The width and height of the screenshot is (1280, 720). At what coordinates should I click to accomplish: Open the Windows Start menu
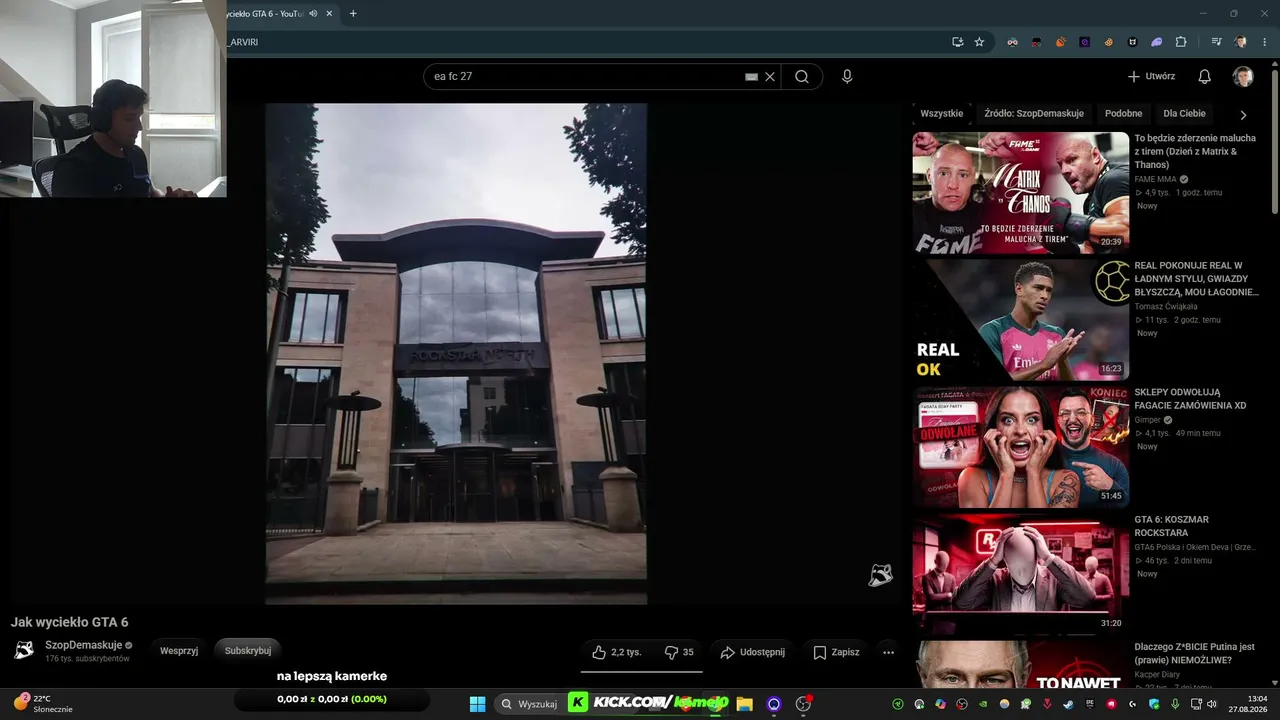click(477, 704)
